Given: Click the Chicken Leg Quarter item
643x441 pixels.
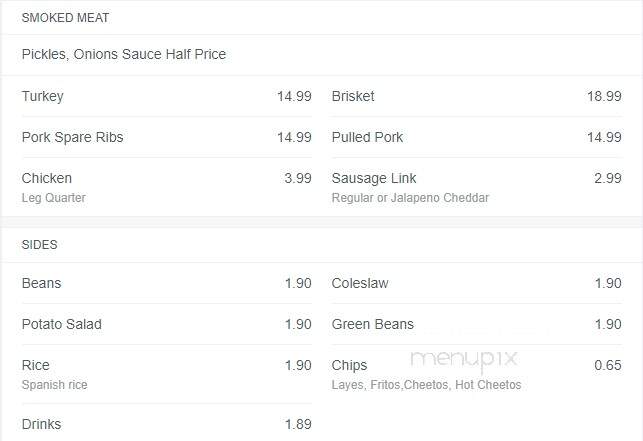Looking at the screenshot, I should pos(166,187).
